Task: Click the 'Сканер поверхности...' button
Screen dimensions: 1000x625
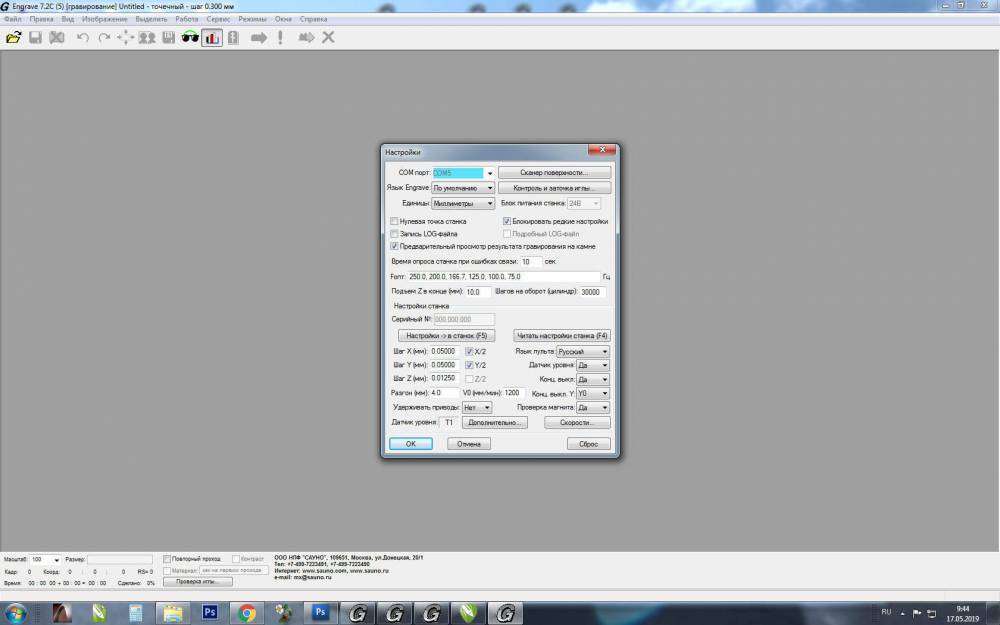Action: (x=554, y=173)
